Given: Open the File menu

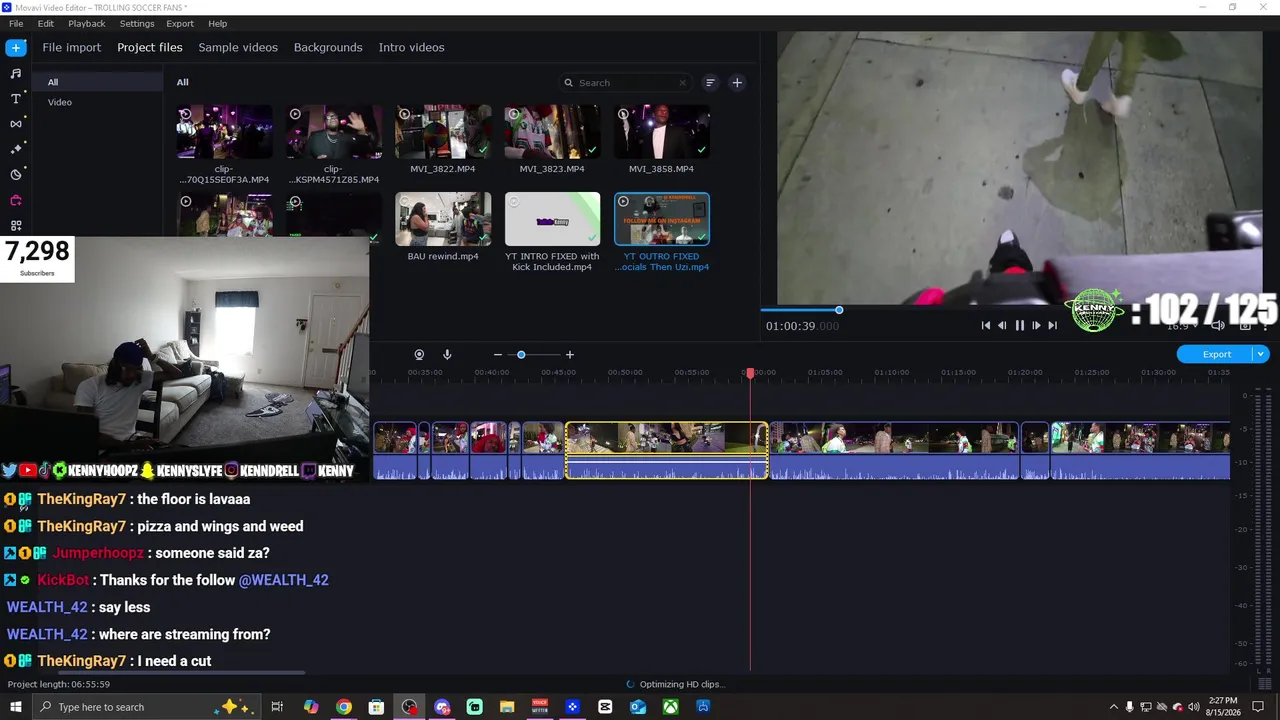Looking at the screenshot, I should 16,23.
